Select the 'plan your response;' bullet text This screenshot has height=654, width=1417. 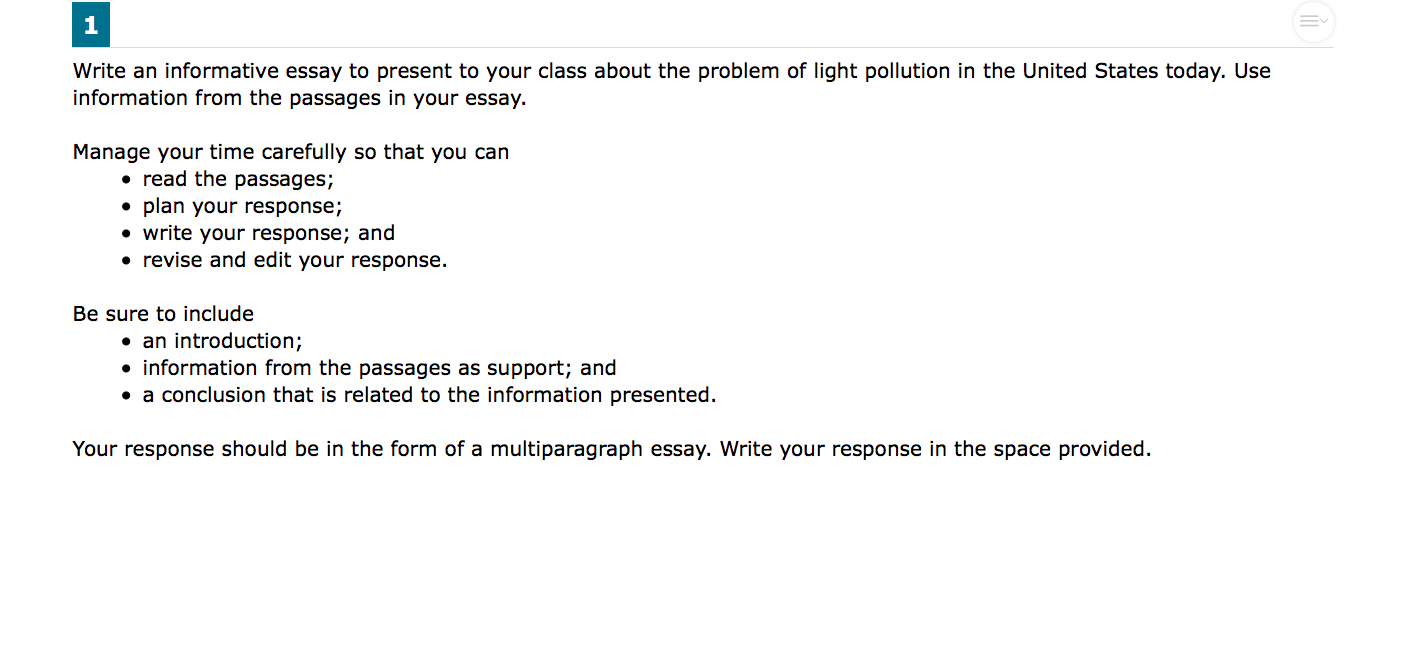click(242, 206)
